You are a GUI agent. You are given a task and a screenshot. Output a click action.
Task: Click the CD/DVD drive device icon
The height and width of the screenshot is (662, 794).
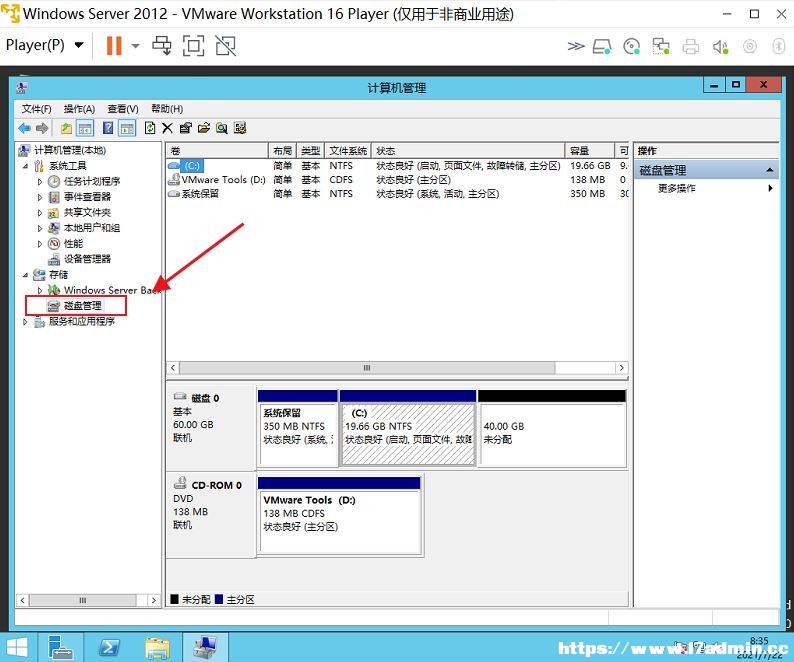click(x=631, y=47)
